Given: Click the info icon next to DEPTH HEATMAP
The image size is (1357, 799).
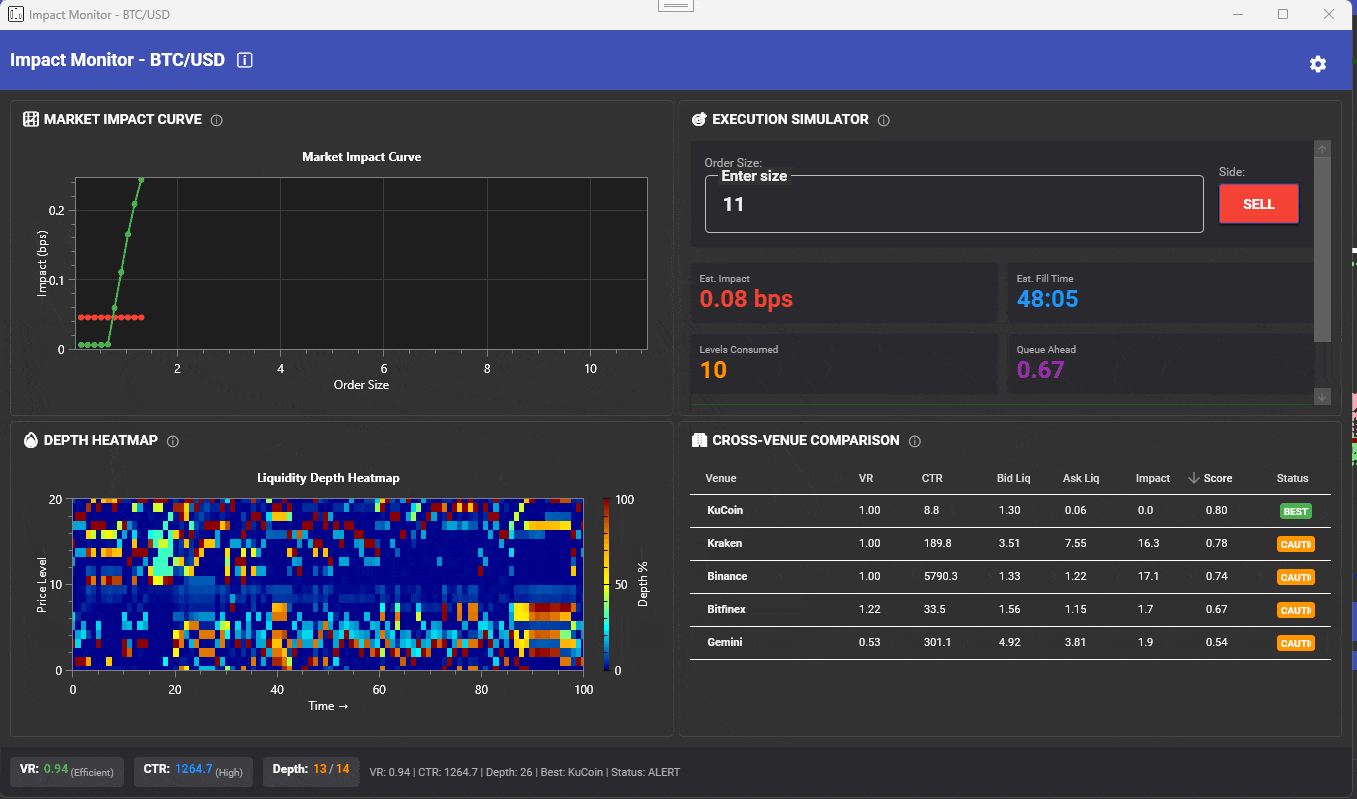Looking at the screenshot, I should pos(172,440).
